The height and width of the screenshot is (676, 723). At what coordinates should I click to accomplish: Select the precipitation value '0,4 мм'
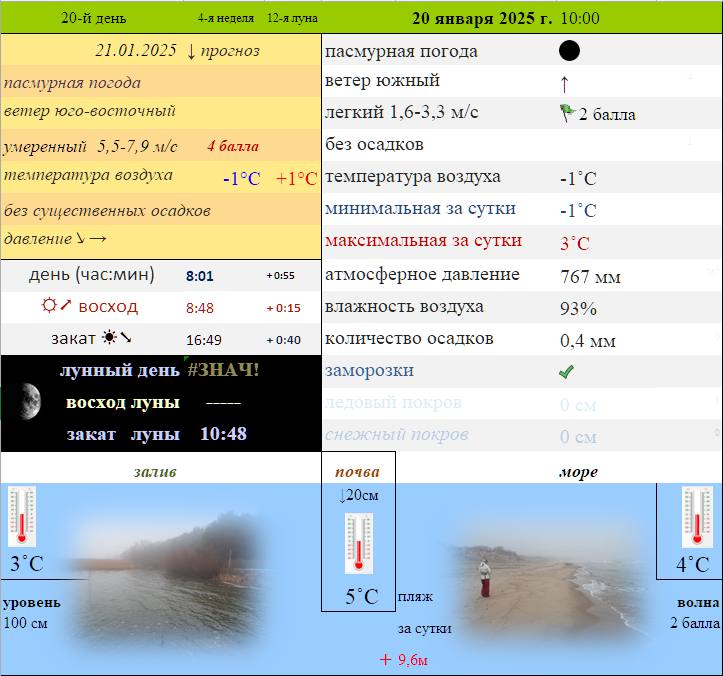point(588,341)
